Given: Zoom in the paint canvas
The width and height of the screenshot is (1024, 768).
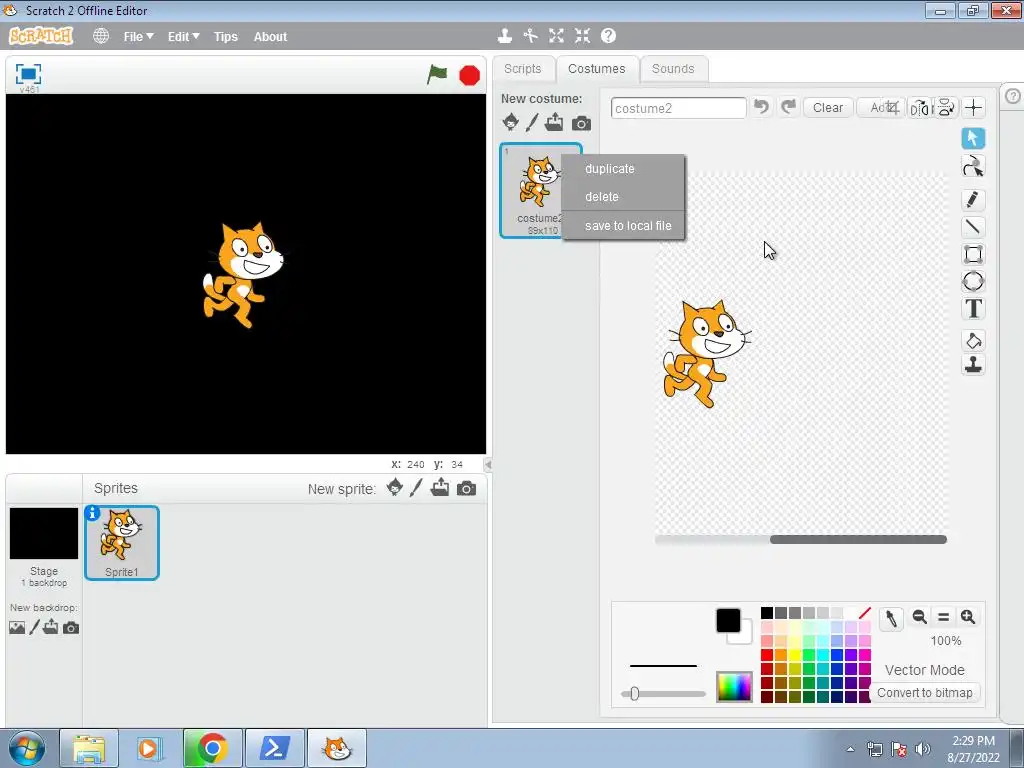Looking at the screenshot, I should (968, 616).
